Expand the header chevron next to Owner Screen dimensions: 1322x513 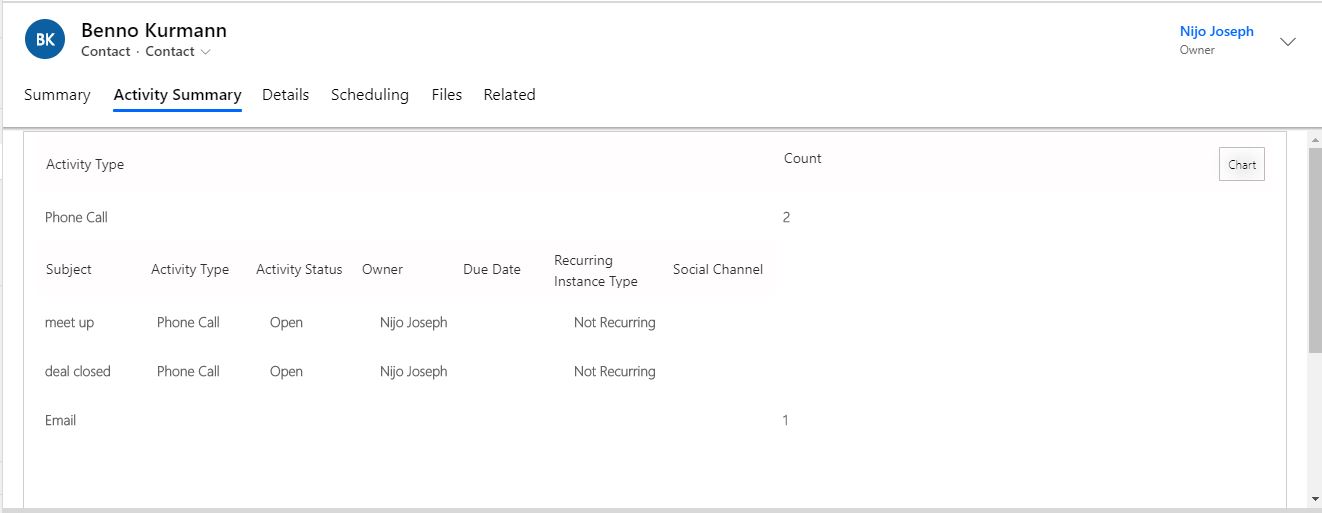(x=1288, y=42)
